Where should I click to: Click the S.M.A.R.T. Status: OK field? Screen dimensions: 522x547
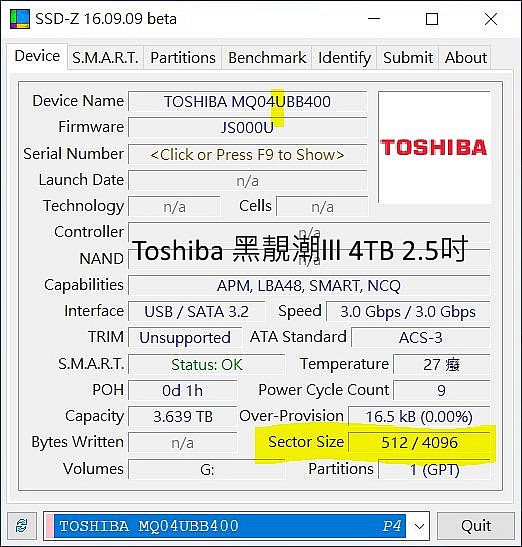(x=207, y=365)
